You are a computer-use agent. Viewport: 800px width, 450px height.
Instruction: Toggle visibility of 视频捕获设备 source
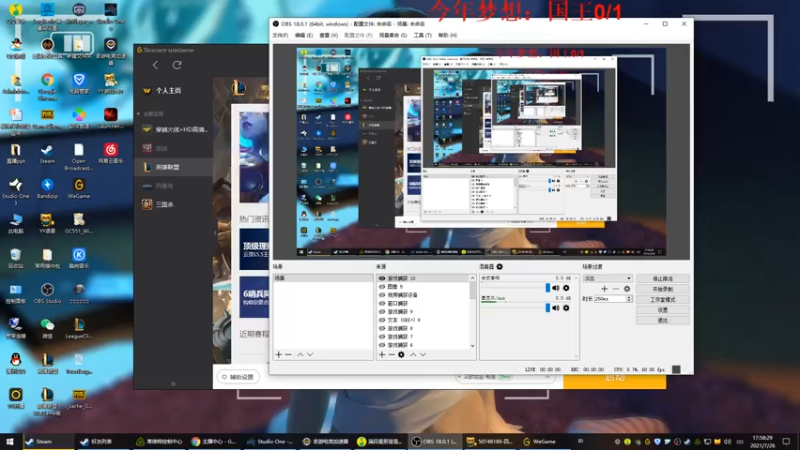click(382, 295)
